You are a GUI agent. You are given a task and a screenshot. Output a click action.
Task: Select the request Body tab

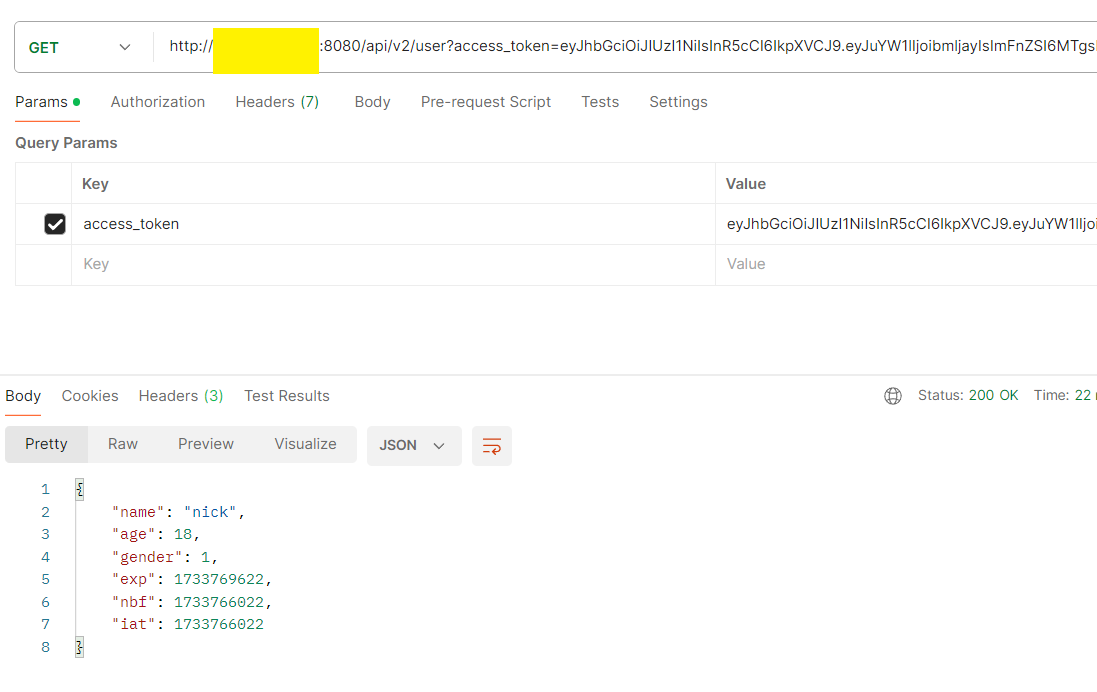point(372,102)
